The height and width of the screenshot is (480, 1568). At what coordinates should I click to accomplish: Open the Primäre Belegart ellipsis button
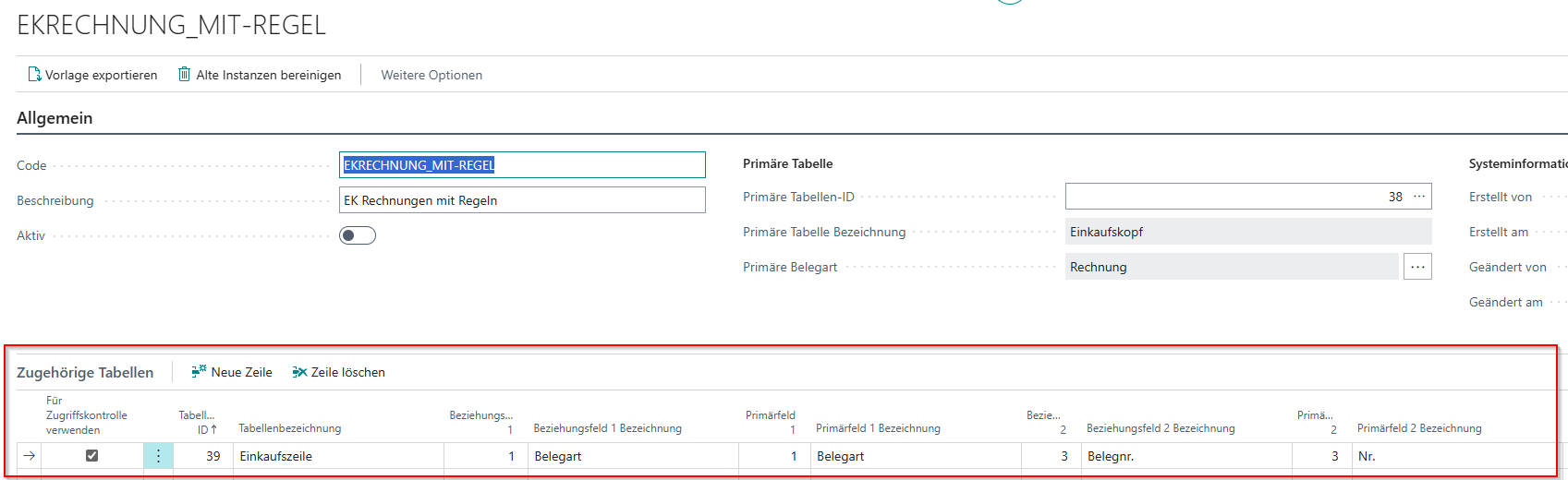coord(1417,267)
